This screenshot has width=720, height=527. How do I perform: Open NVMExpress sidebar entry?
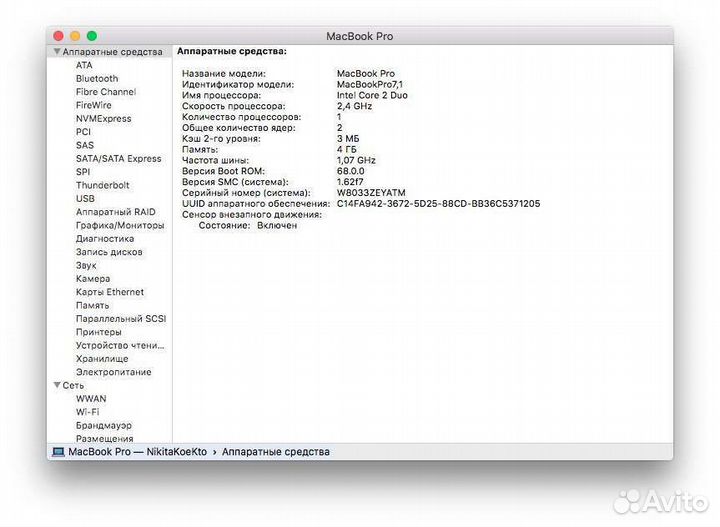(104, 118)
